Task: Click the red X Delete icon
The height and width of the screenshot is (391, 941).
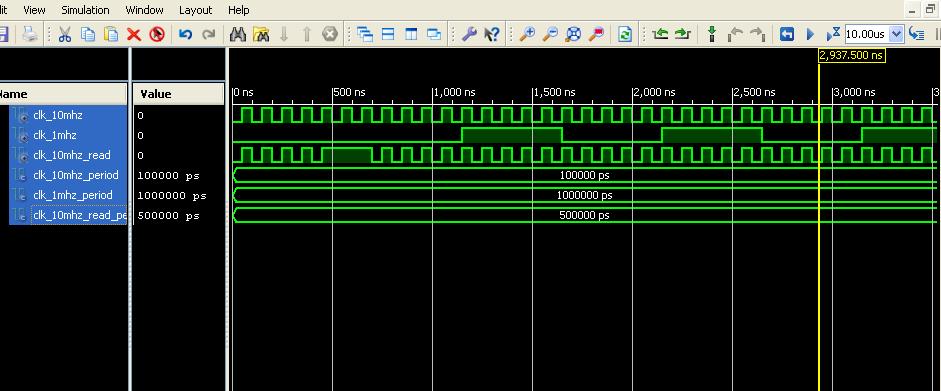Action: point(133,34)
